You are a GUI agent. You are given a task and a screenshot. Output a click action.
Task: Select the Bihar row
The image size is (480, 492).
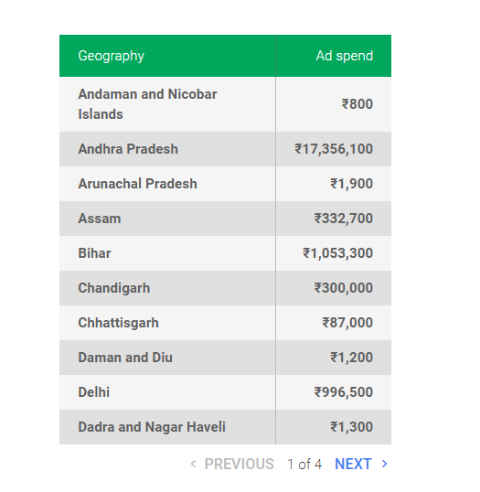coord(225,253)
